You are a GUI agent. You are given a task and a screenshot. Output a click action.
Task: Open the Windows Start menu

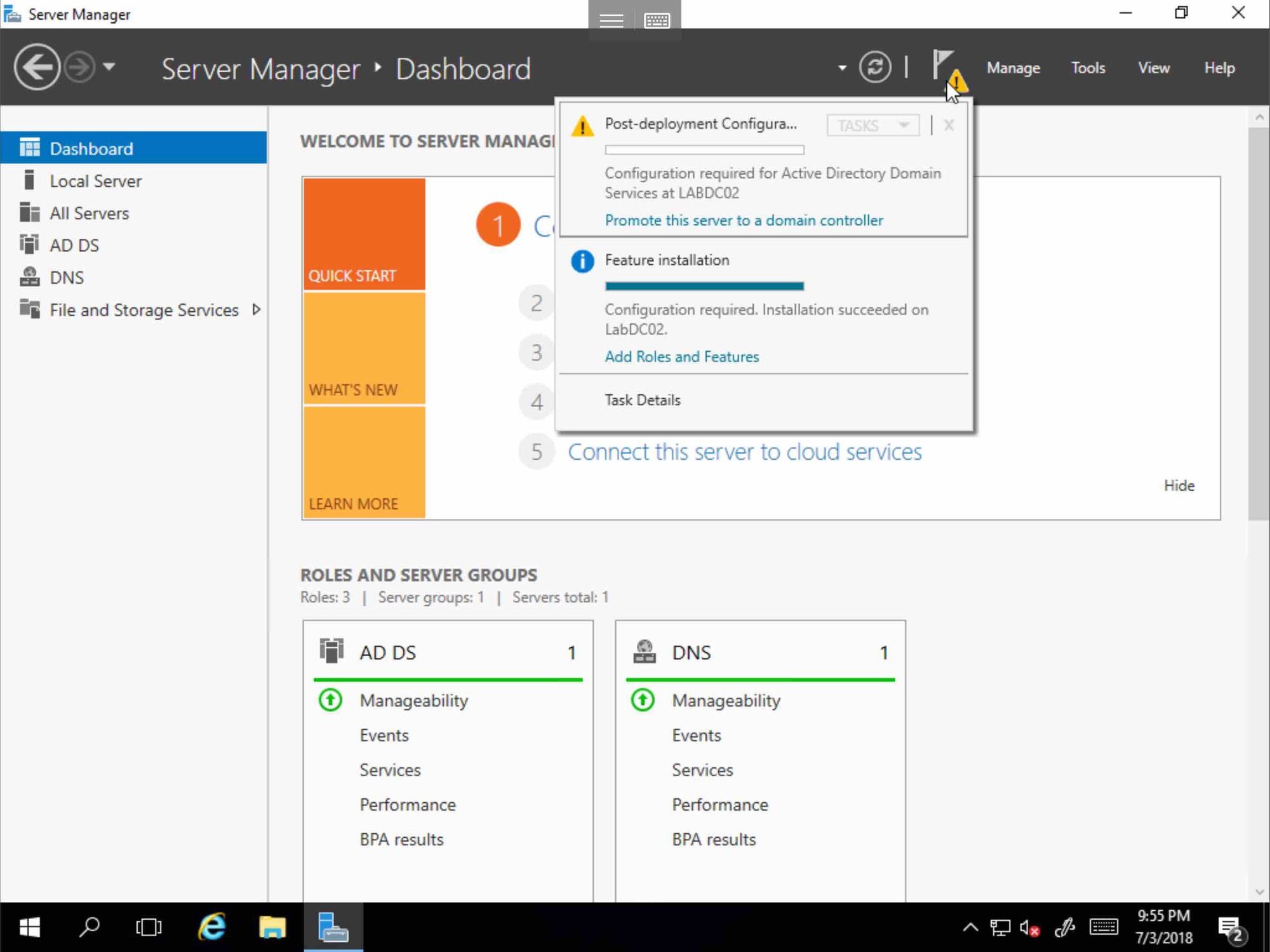tap(29, 927)
